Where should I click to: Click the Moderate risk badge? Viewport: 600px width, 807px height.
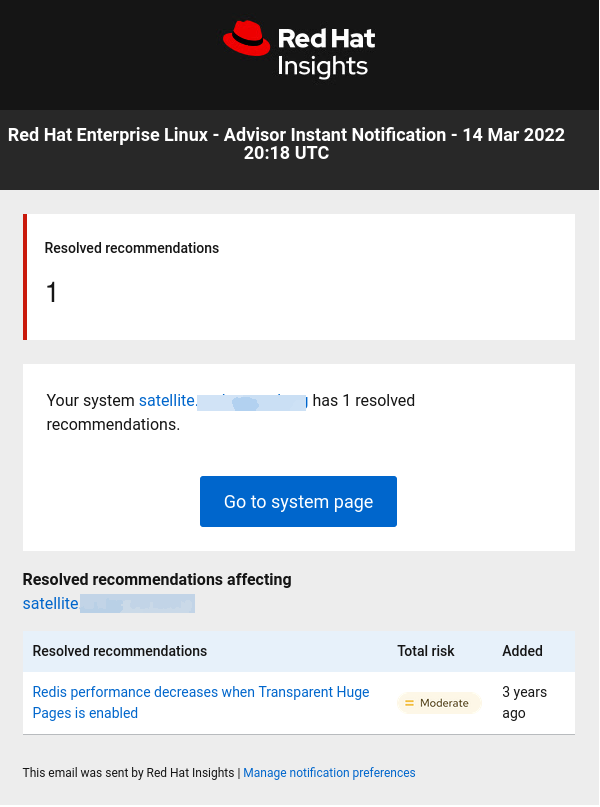point(439,703)
